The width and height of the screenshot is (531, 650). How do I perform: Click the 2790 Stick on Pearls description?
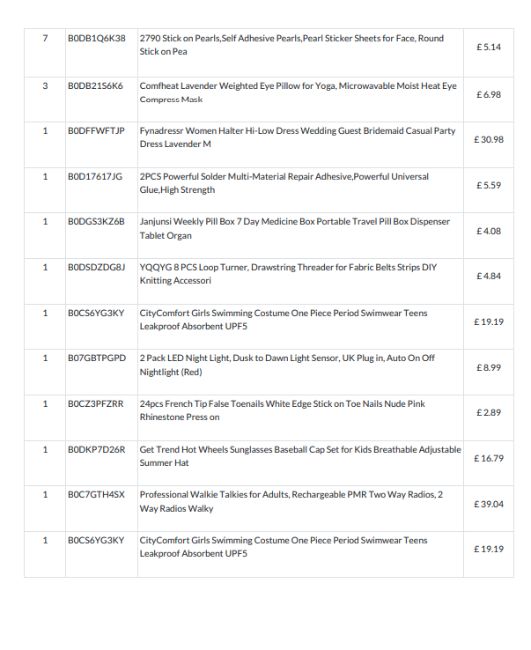(x=291, y=45)
